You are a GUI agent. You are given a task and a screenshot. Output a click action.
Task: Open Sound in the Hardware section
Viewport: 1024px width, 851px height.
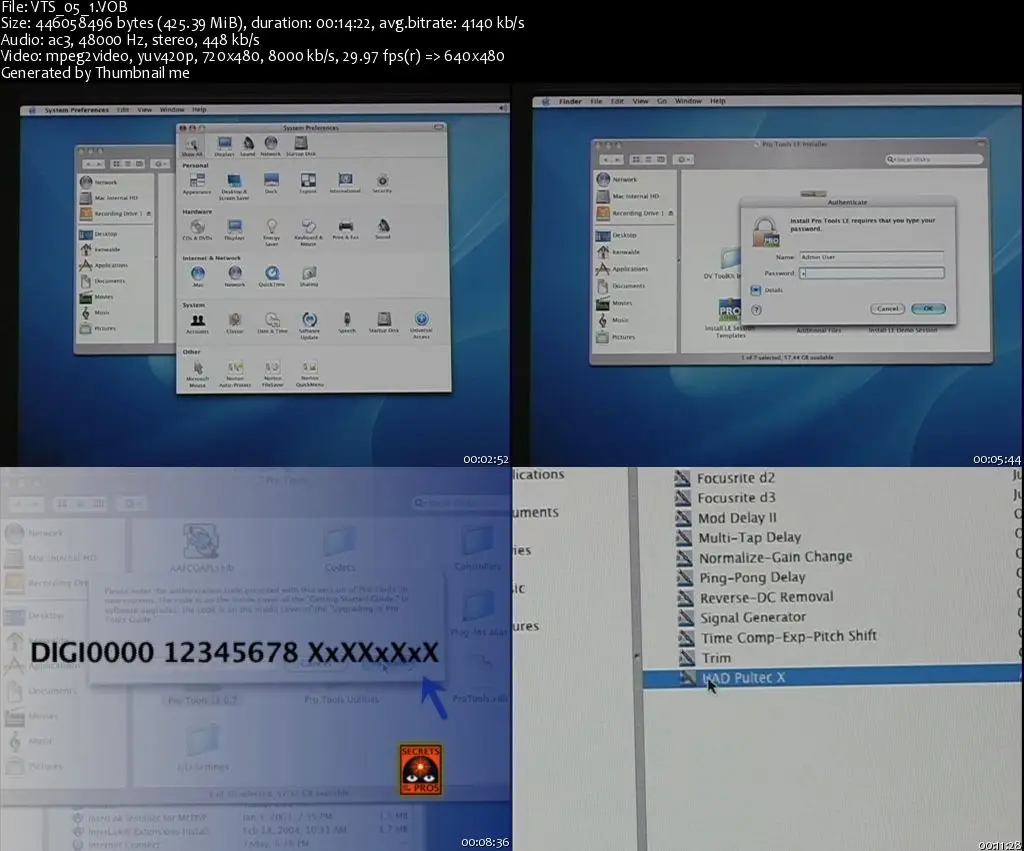point(383,229)
